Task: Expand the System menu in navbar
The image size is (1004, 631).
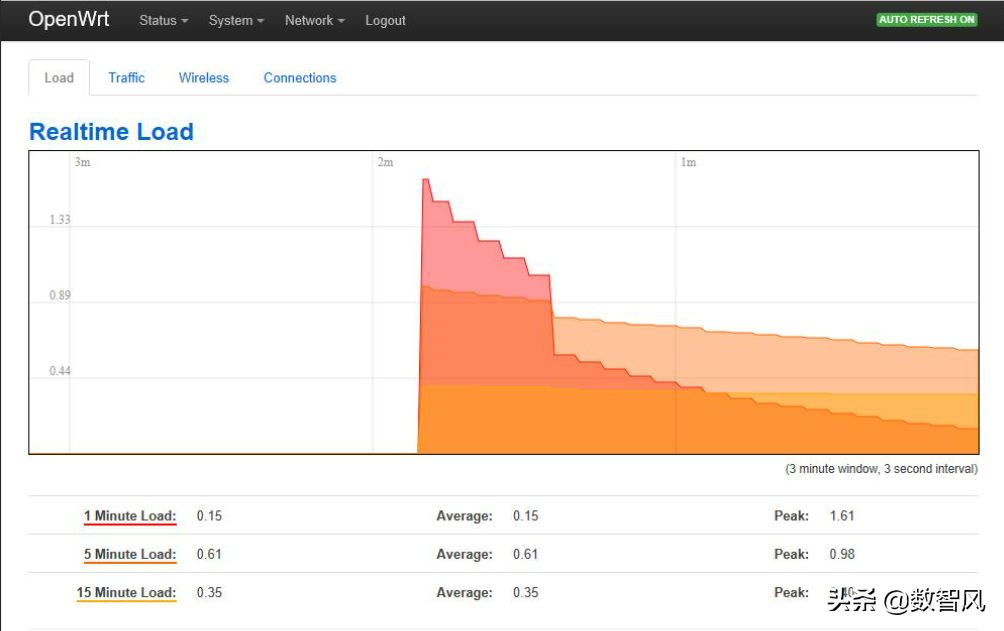Action: tap(236, 20)
